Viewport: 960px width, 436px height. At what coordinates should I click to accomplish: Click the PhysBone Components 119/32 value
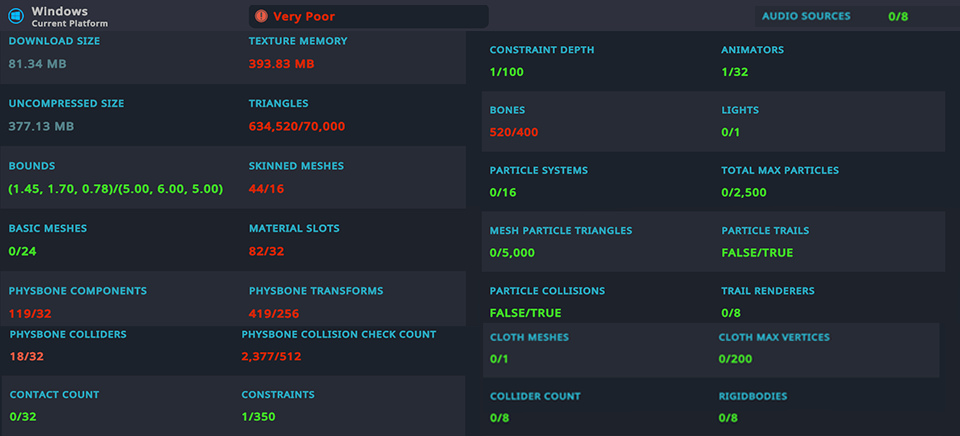click(30, 314)
